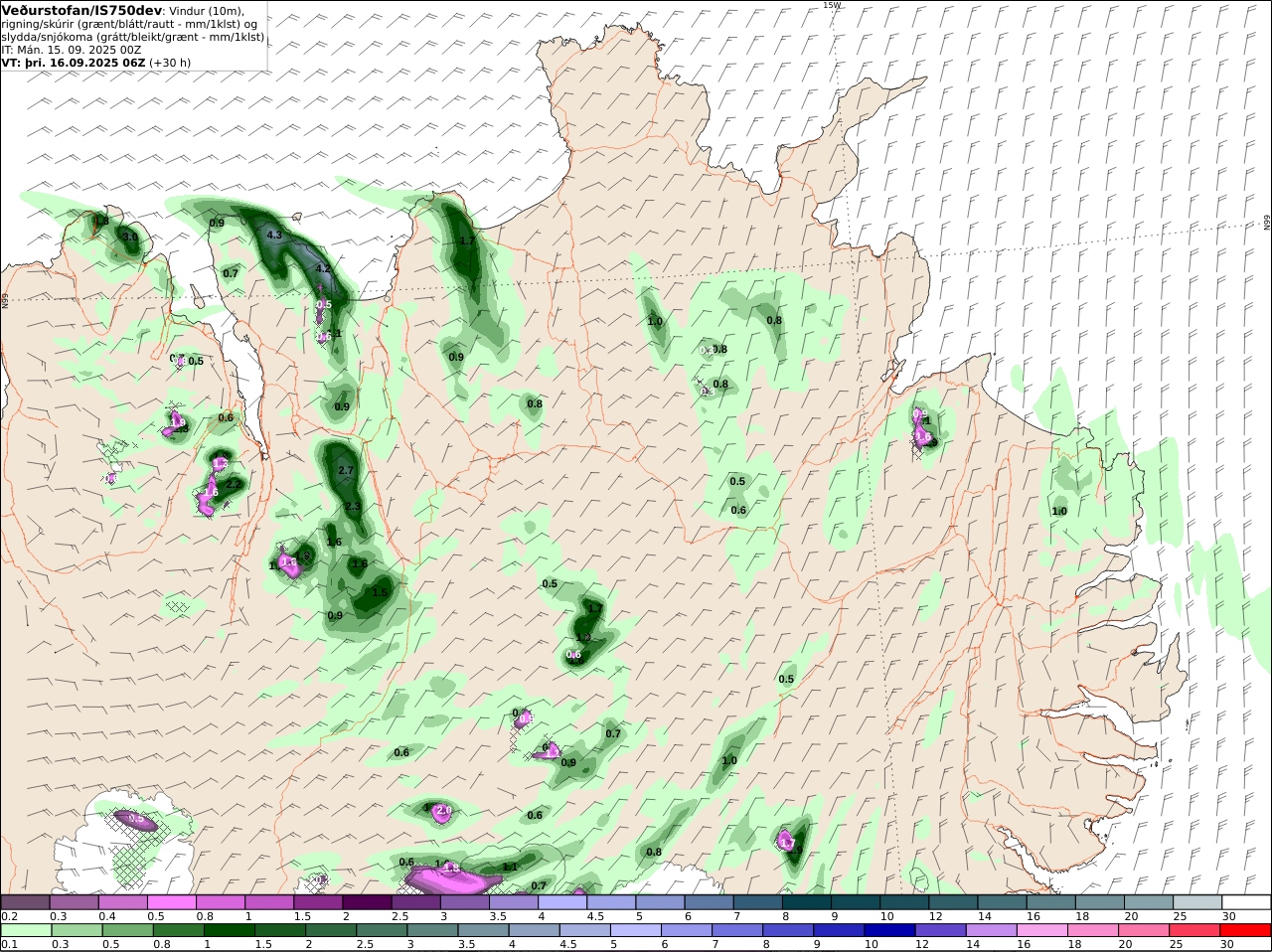Image resolution: width=1272 pixels, height=952 pixels.
Task: Click the 'Veðurstofan/IS750dev' title text
Action: (82, 10)
